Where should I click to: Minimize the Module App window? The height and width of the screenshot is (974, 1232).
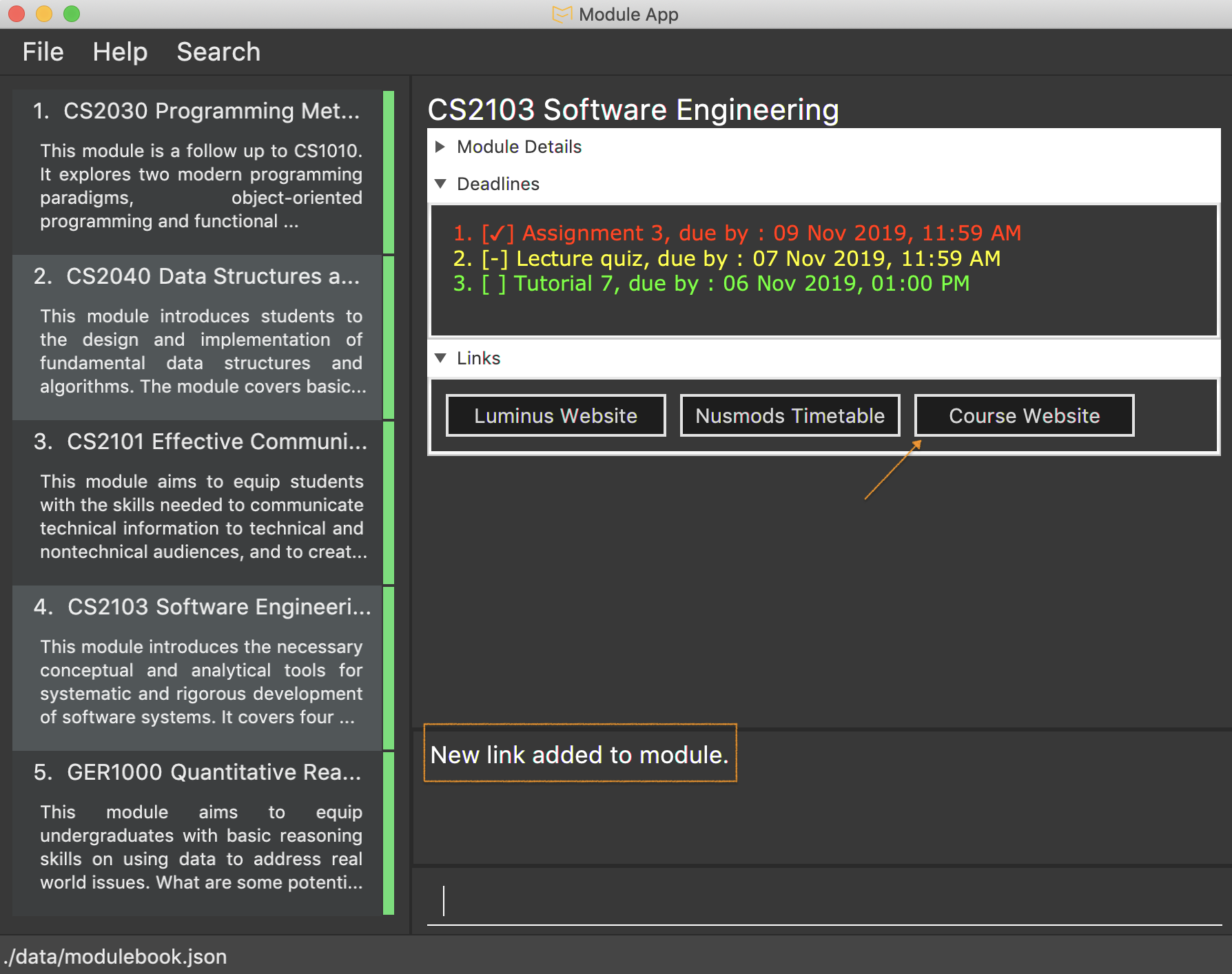pos(44,14)
